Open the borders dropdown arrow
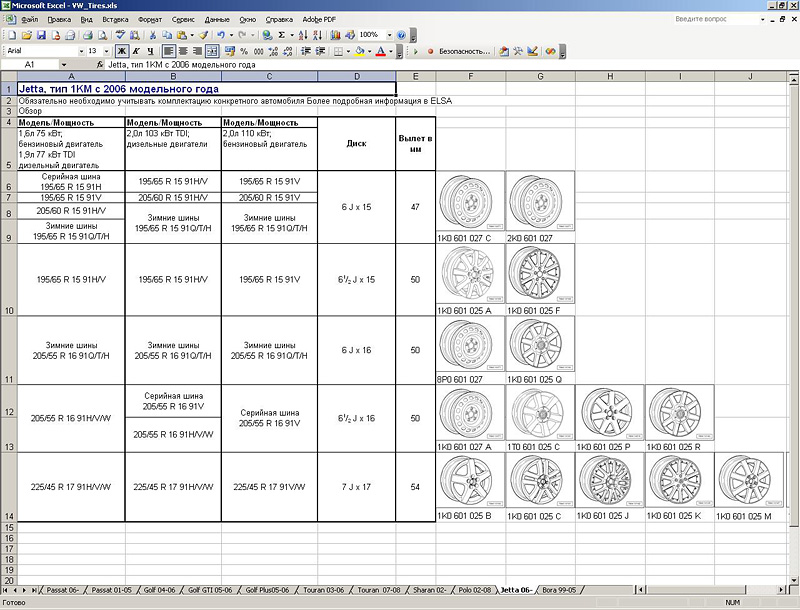This screenshot has width=800, height=610. 348,51
